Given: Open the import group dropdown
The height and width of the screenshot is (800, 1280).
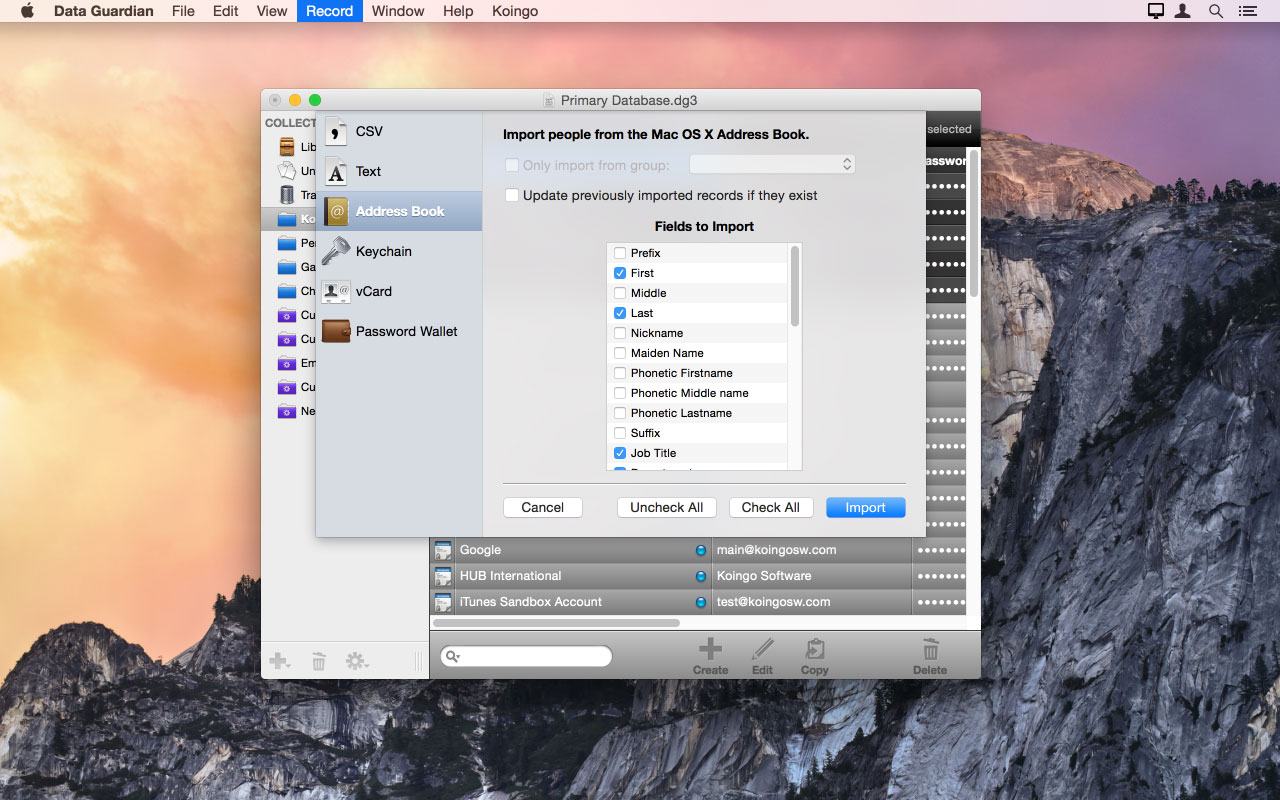Looking at the screenshot, I should coord(772,165).
